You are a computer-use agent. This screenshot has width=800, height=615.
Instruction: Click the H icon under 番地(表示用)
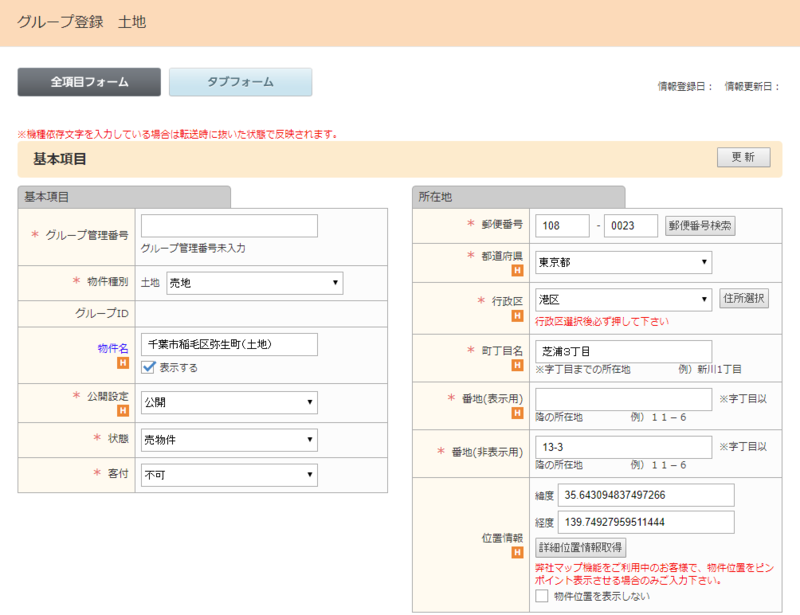tap(517, 413)
